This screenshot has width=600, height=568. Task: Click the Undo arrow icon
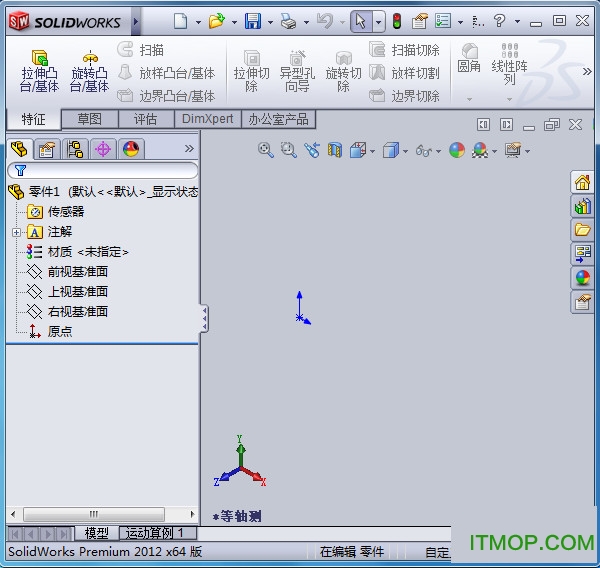(x=325, y=21)
